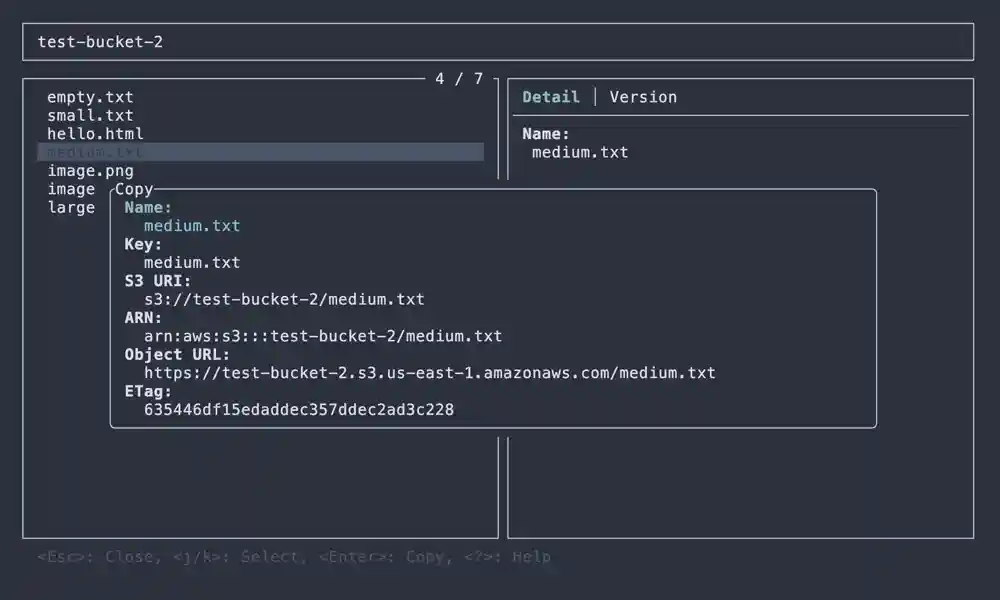Select the ETag hash value
Viewport: 1000px width, 600px height.
(x=299, y=410)
